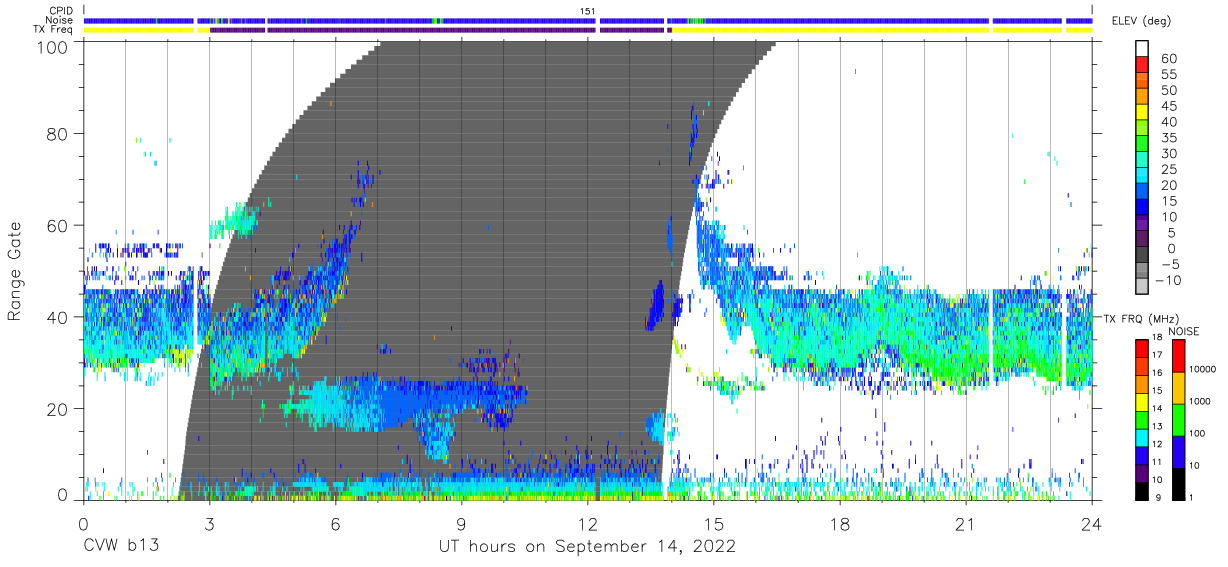Click the yellow 14–15 TX FRQ color segment
The image size is (1228, 567).
tap(1143, 402)
